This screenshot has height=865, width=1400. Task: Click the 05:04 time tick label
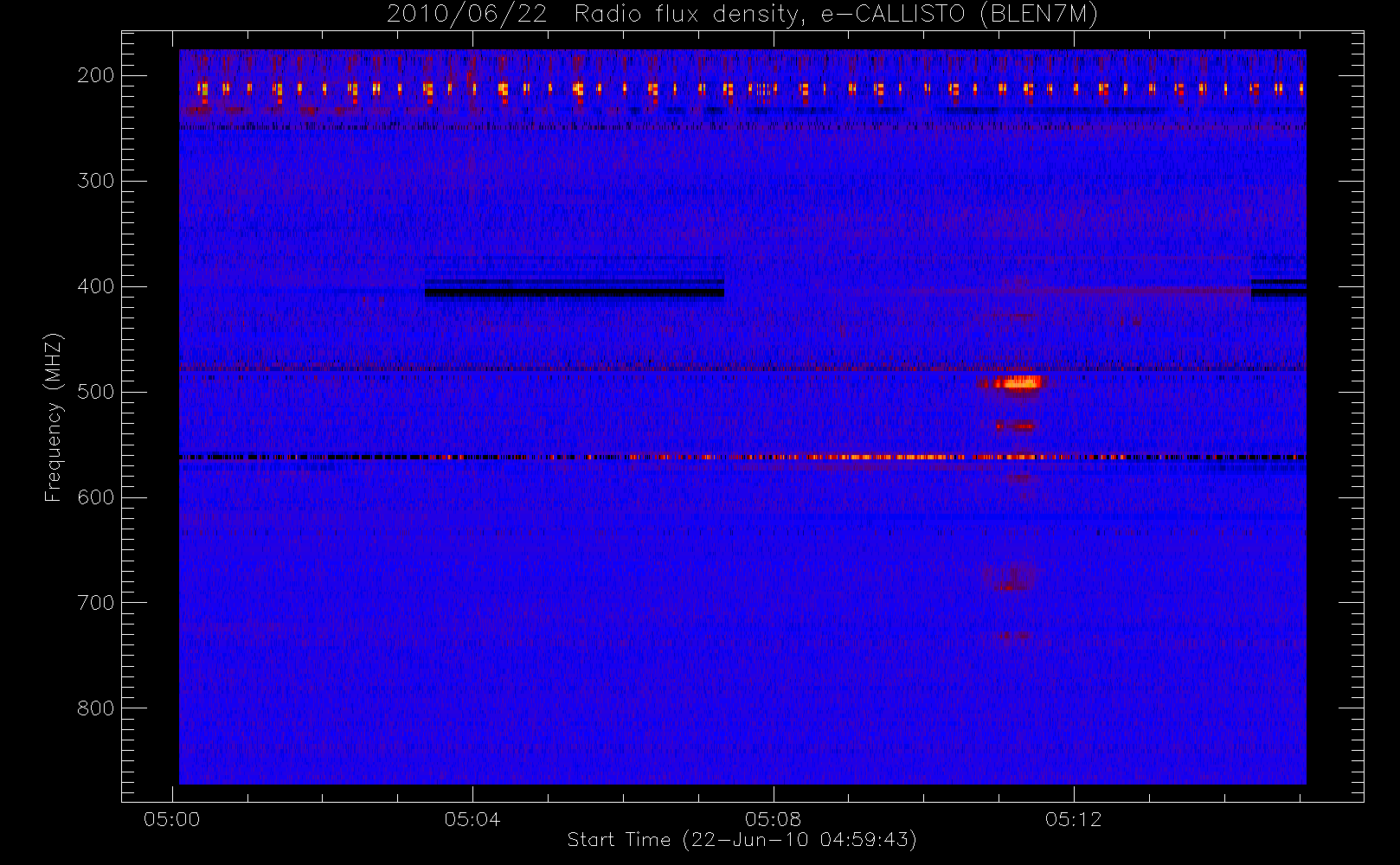472,819
